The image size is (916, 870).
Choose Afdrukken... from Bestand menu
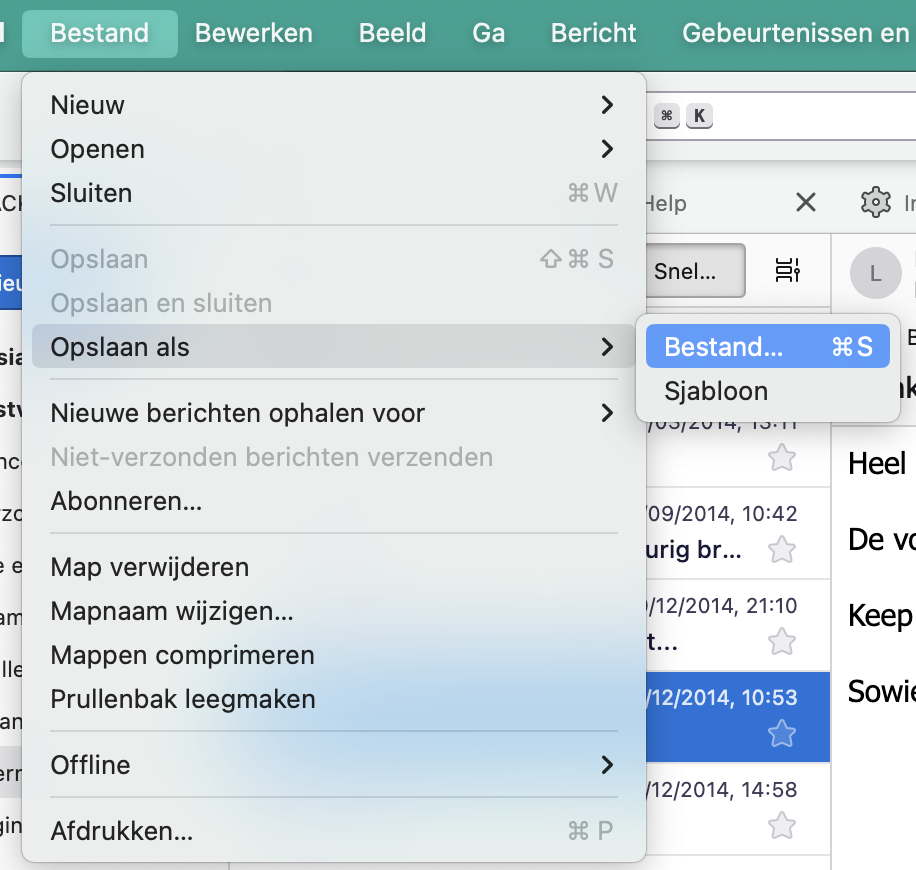(x=122, y=831)
